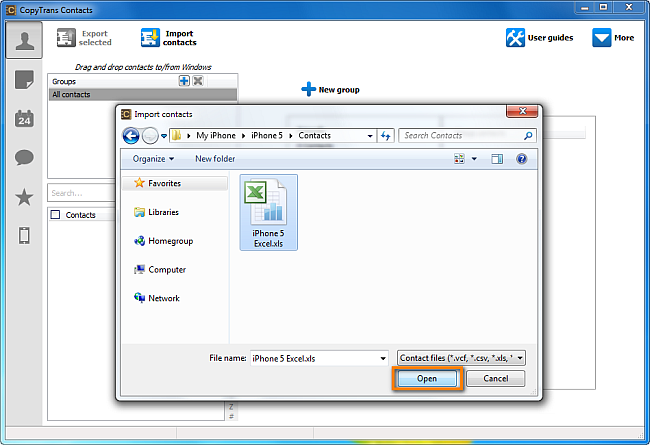Refresh the folder view
The width and height of the screenshot is (650, 445).
pos(386,136)
